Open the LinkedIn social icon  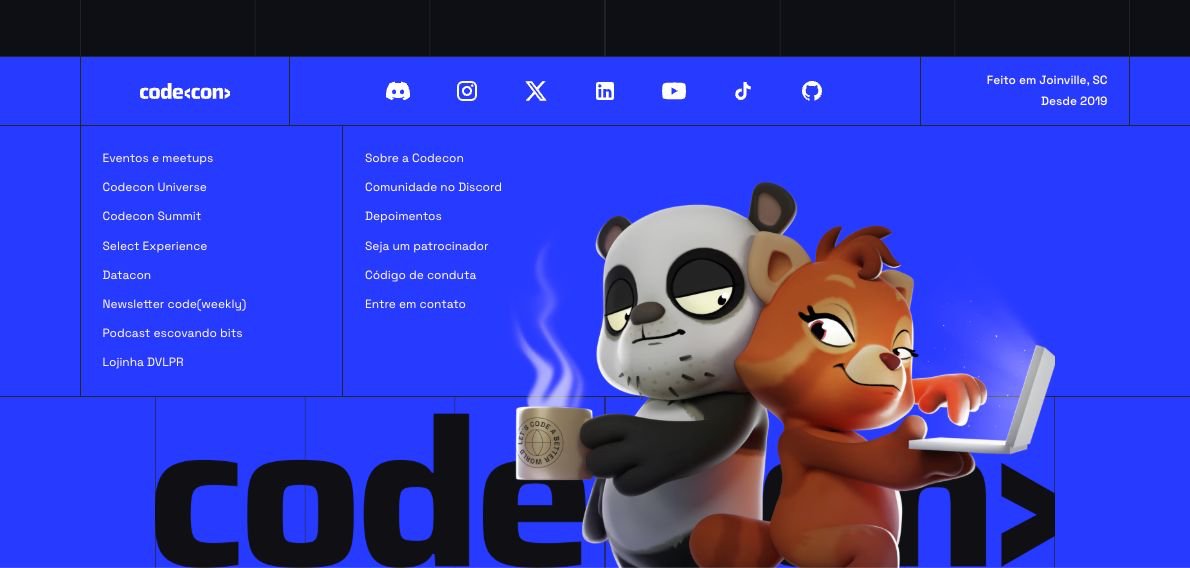point(605,91)
